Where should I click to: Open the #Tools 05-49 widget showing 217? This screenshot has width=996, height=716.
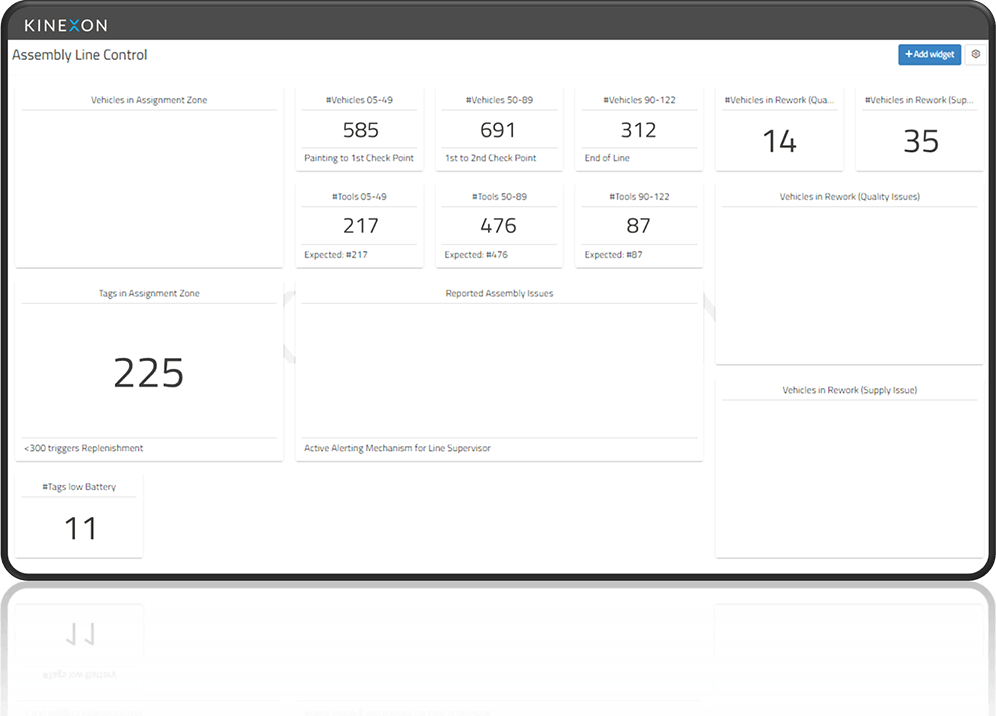(360, 226)
